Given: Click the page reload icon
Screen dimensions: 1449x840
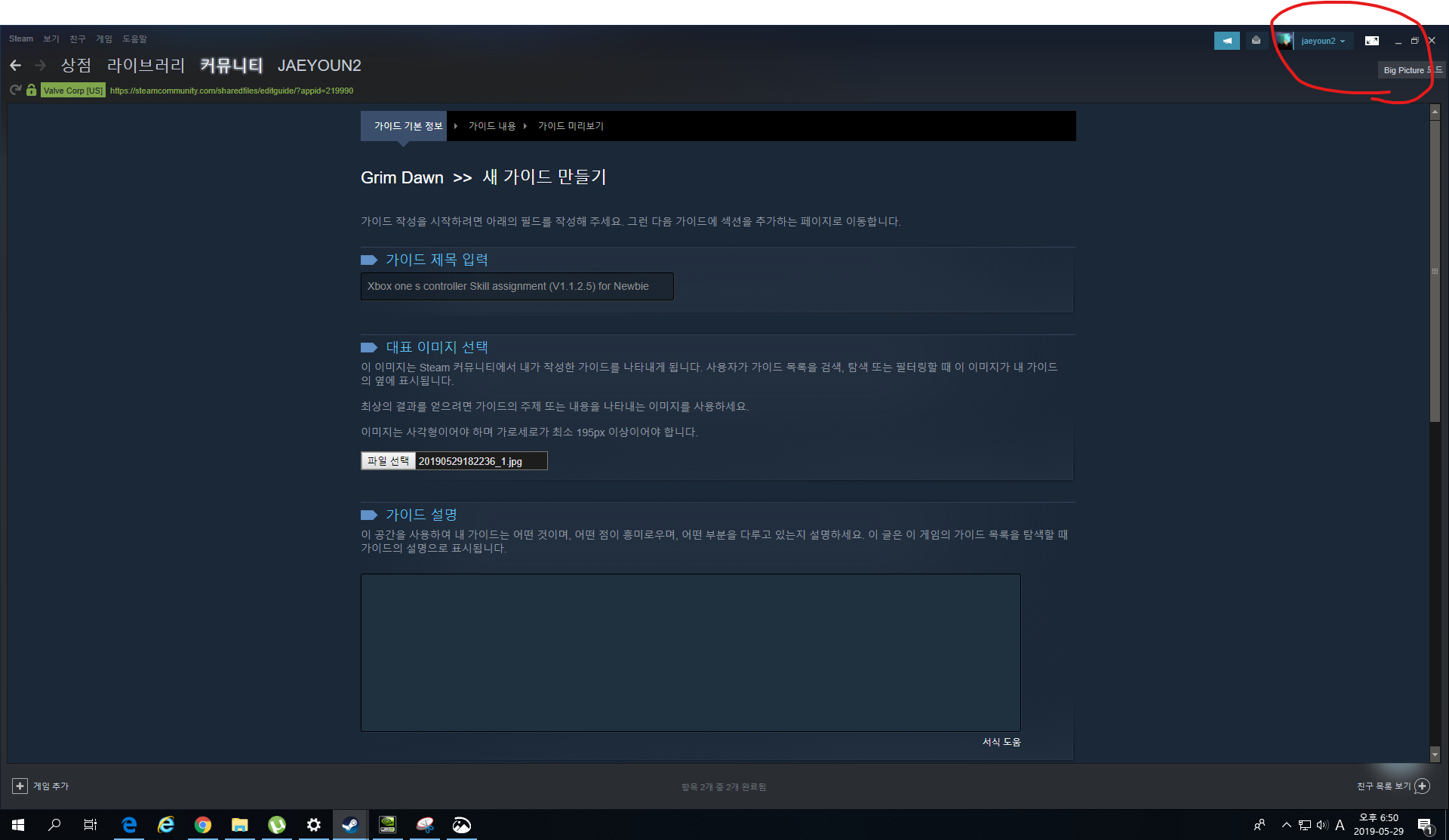Looking at the screenshot, I should click(x=15, y=90).
